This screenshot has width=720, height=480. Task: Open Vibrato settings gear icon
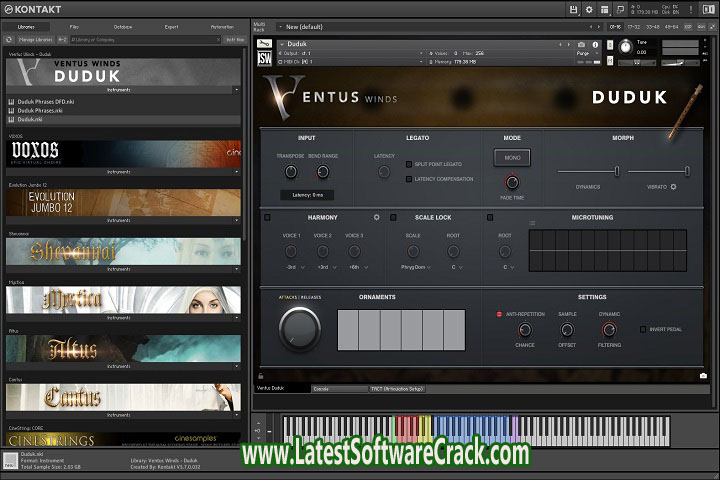pyautogui.click(x=673, y=186)
